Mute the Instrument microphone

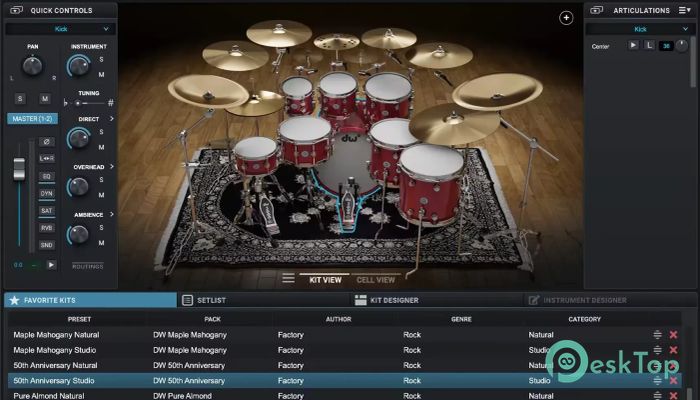pos(101,75)
